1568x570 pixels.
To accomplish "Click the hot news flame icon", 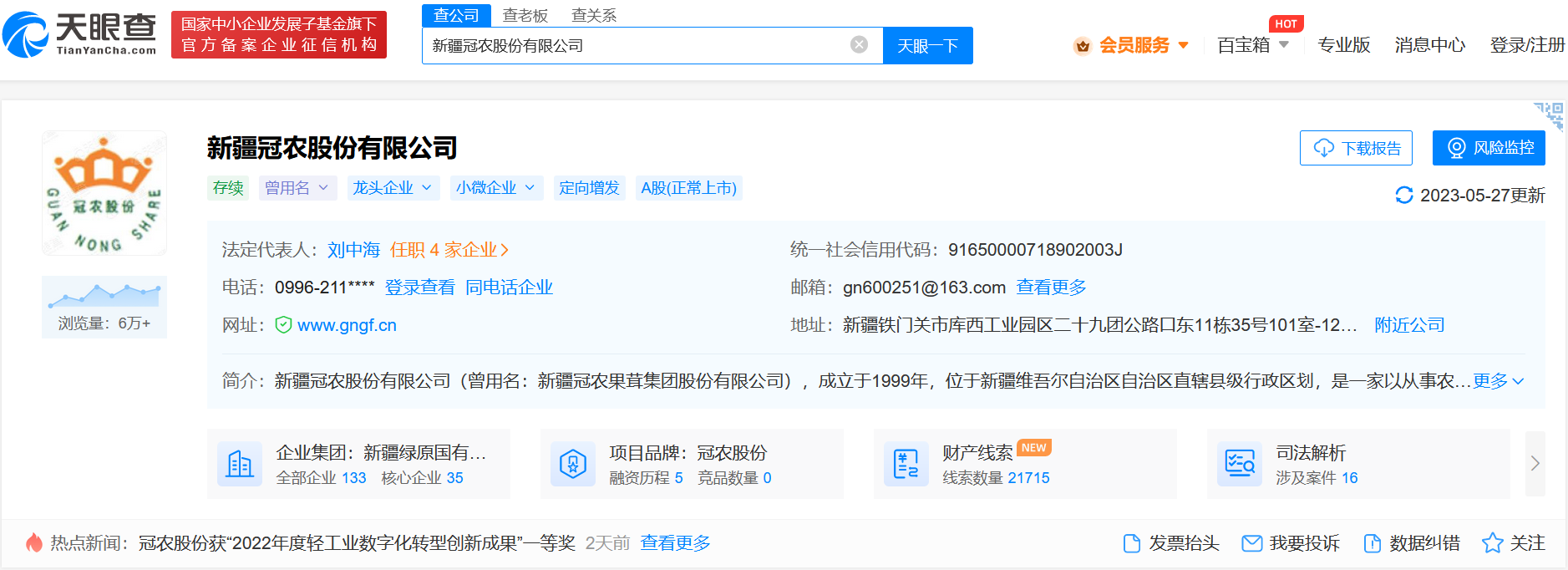I will [34, 543].
